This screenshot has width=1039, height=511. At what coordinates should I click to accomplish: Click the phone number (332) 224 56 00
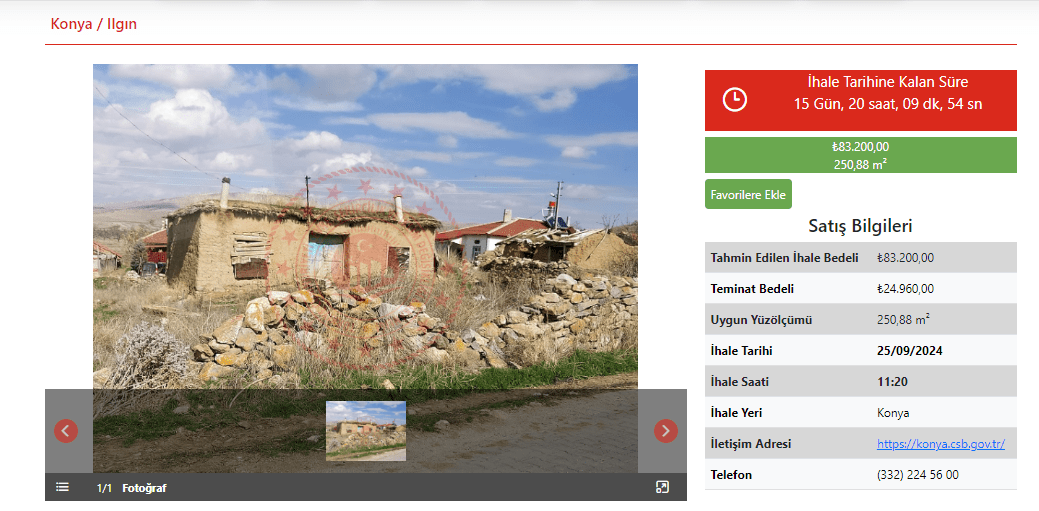917,475
